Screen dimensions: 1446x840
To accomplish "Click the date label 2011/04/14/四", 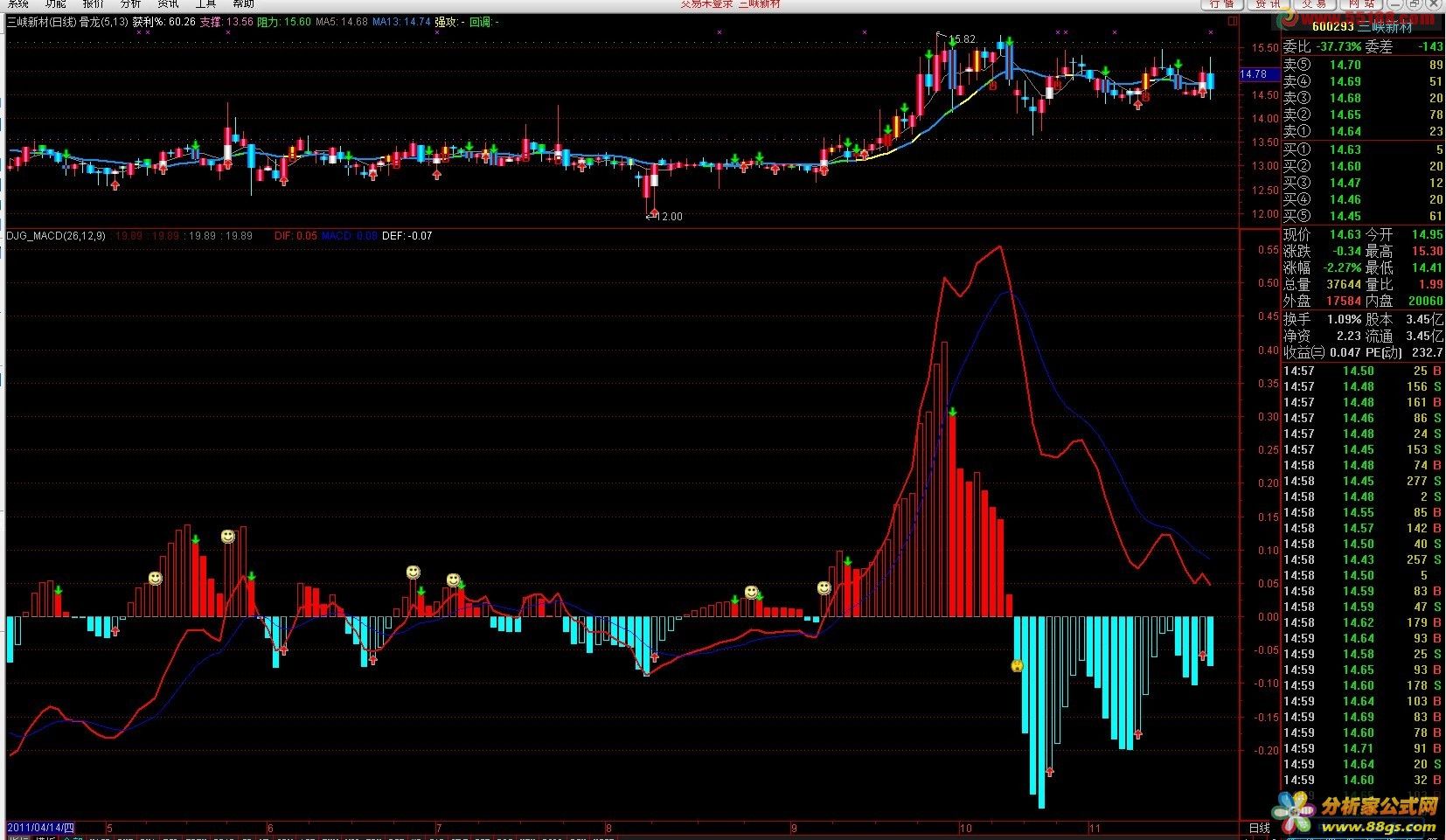I will coord(41,827).
